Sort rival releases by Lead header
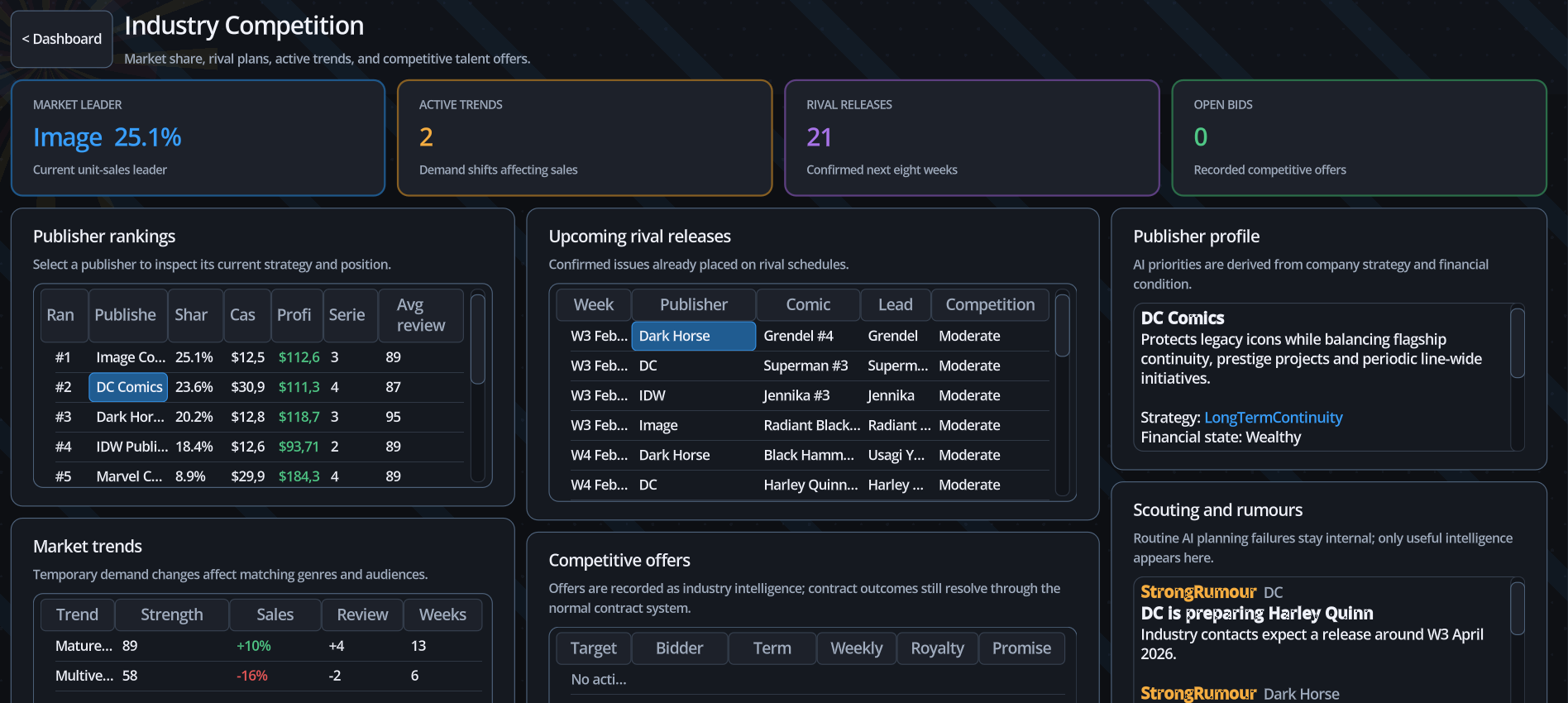 click(x=896, y=304)
